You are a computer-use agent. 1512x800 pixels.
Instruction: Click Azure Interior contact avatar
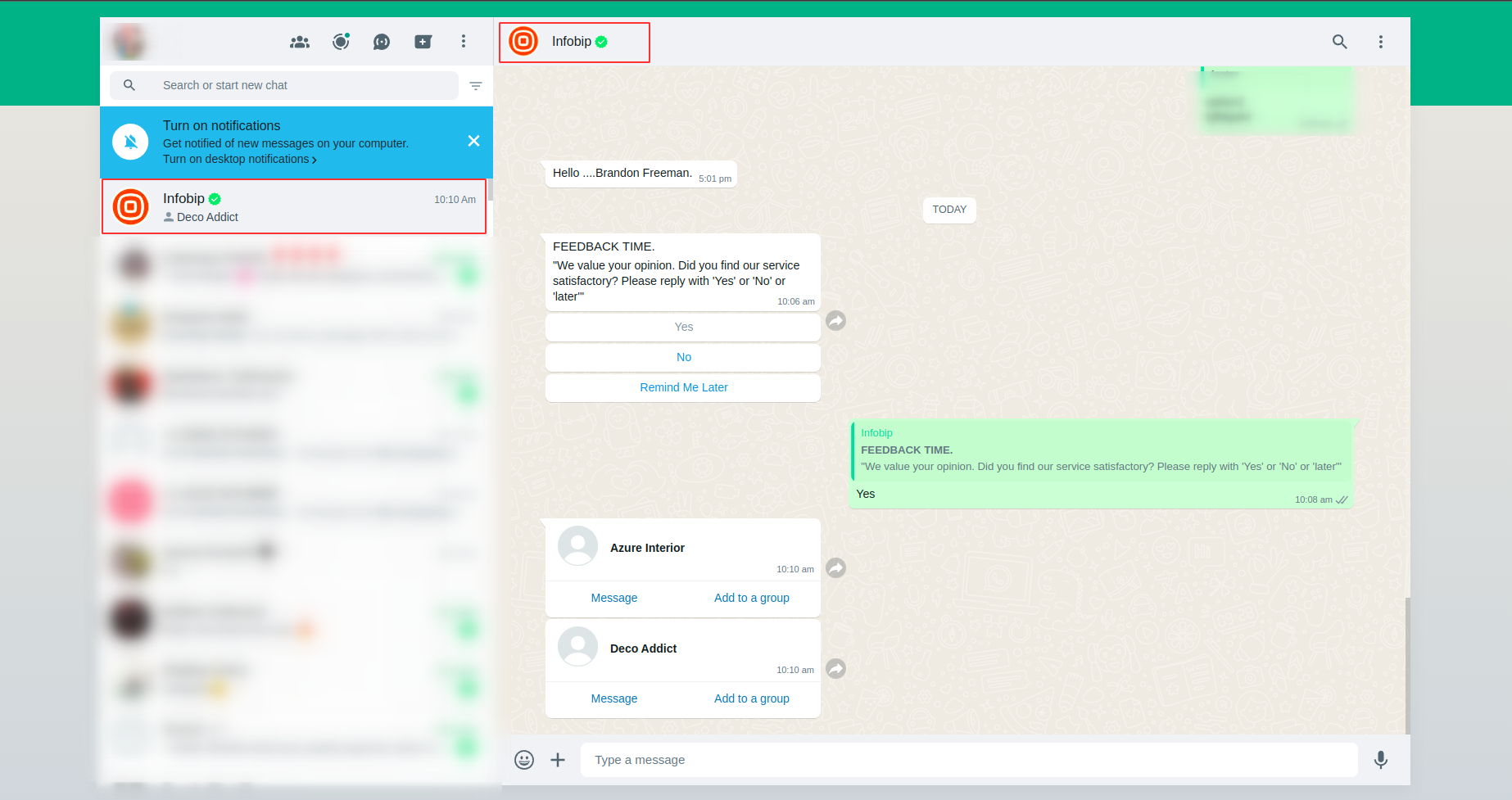pos(577,546)
